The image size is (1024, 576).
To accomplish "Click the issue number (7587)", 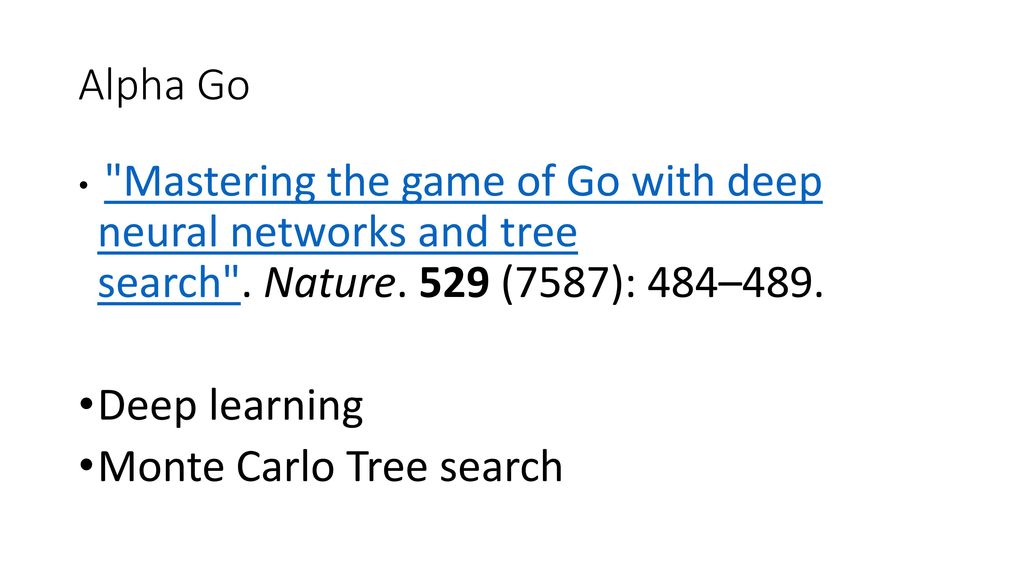I will pos(561,284).
